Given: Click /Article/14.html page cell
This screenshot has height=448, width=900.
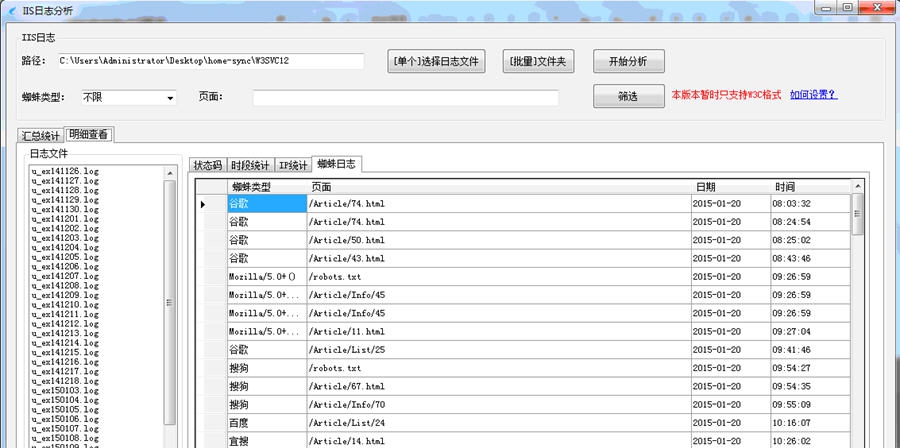Looking at the screenshot, I should pos(499,441).
